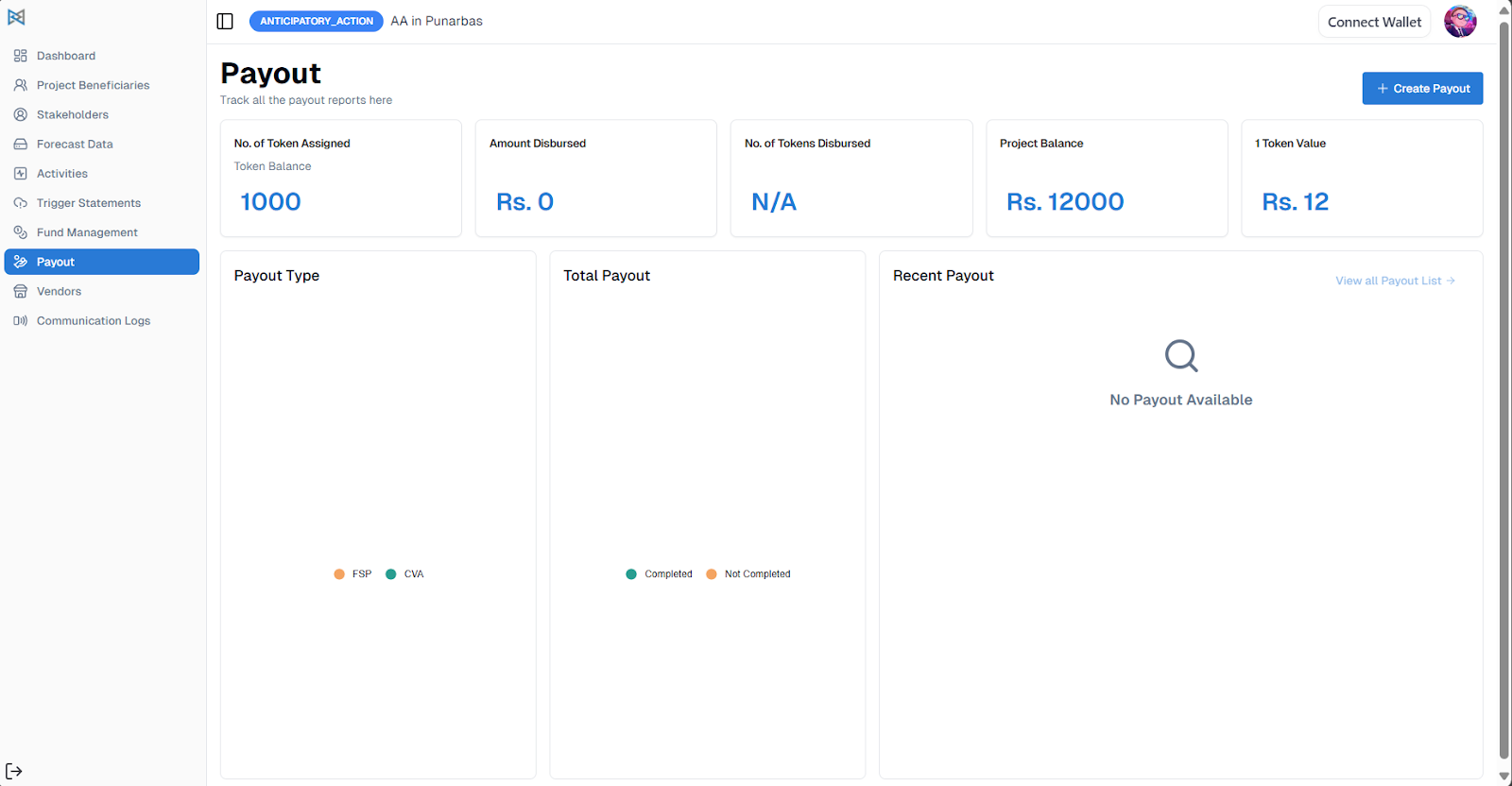Click the Create Payout button
The height and width of the screenshot is (786, 1512).
point(1422,88)
